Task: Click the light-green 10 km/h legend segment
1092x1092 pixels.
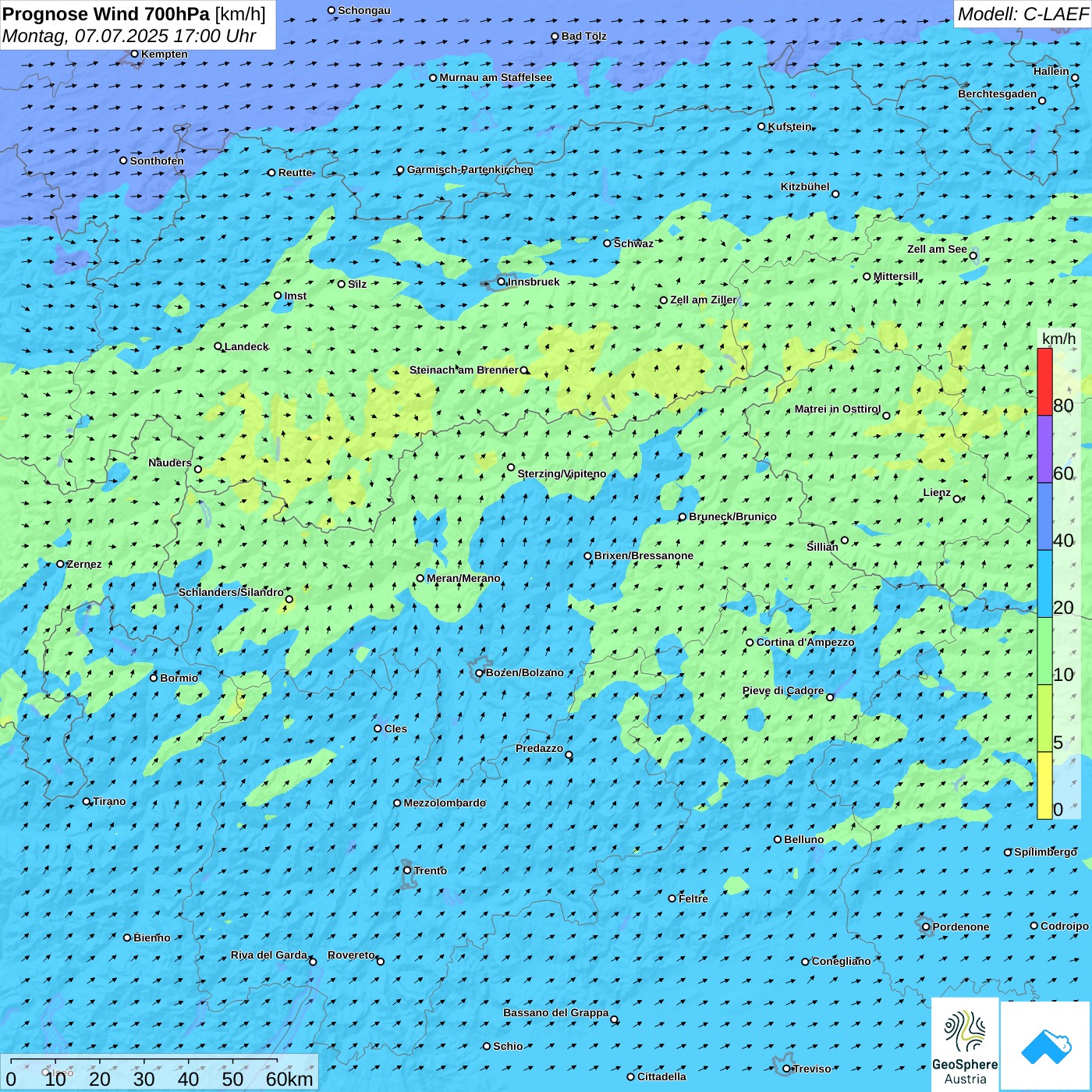Action: point(1044,651)
